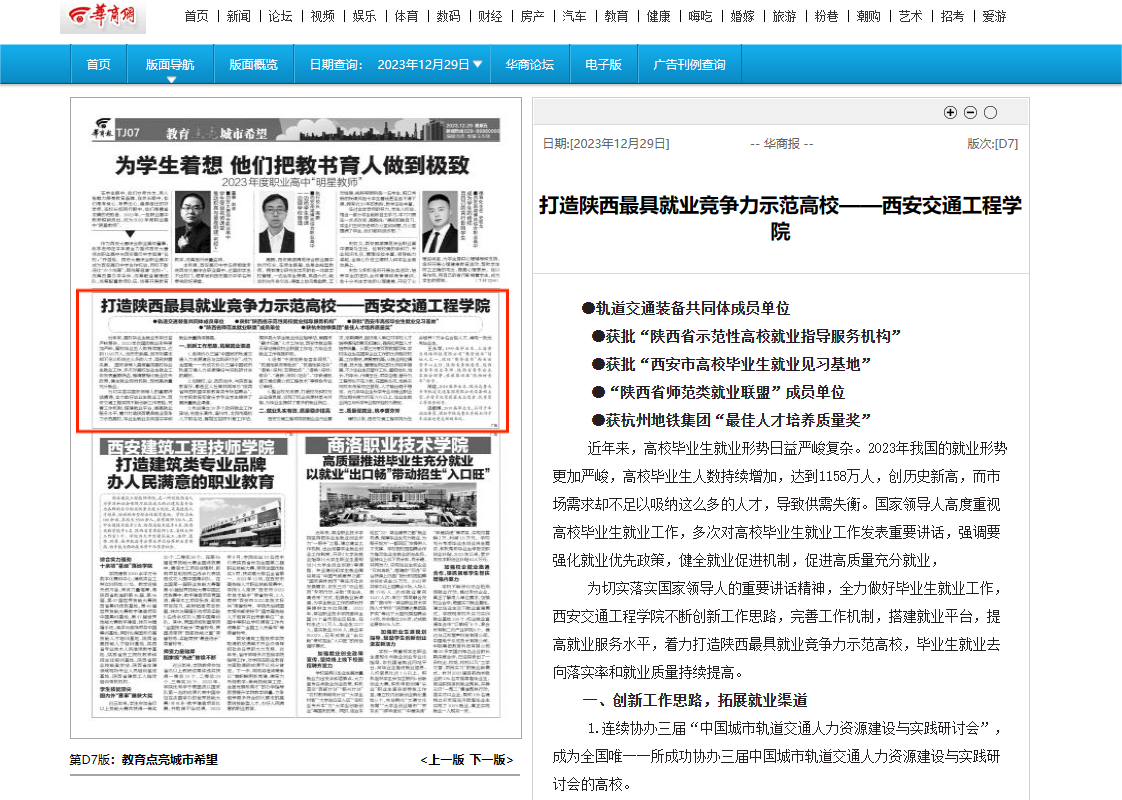Click the 商洛职业技术学院 article on newspaper page
1122x800 pixels.
(402, 580)
